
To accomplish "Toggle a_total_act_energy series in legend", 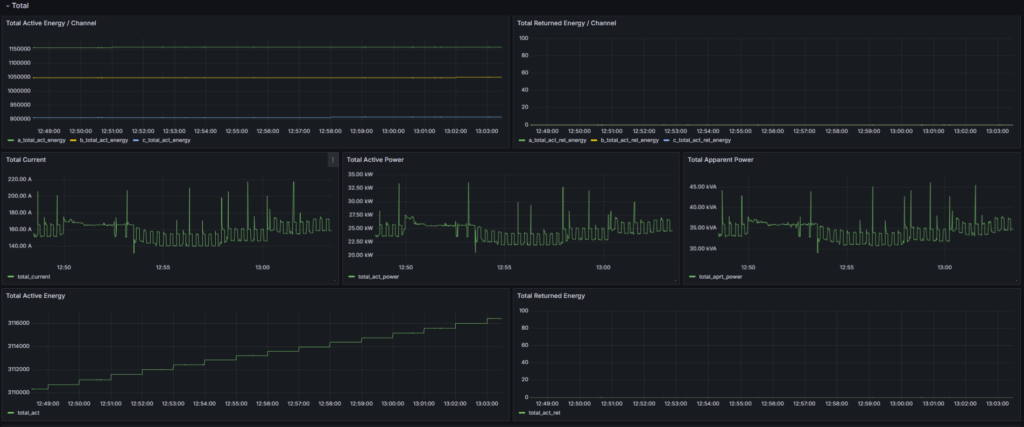I will coord(41,141).
